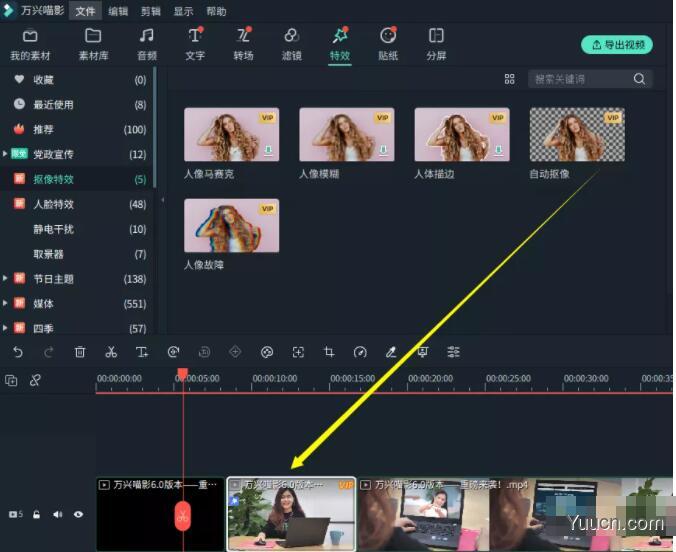Collapse the left category panel handle

(x=163, y=200)
